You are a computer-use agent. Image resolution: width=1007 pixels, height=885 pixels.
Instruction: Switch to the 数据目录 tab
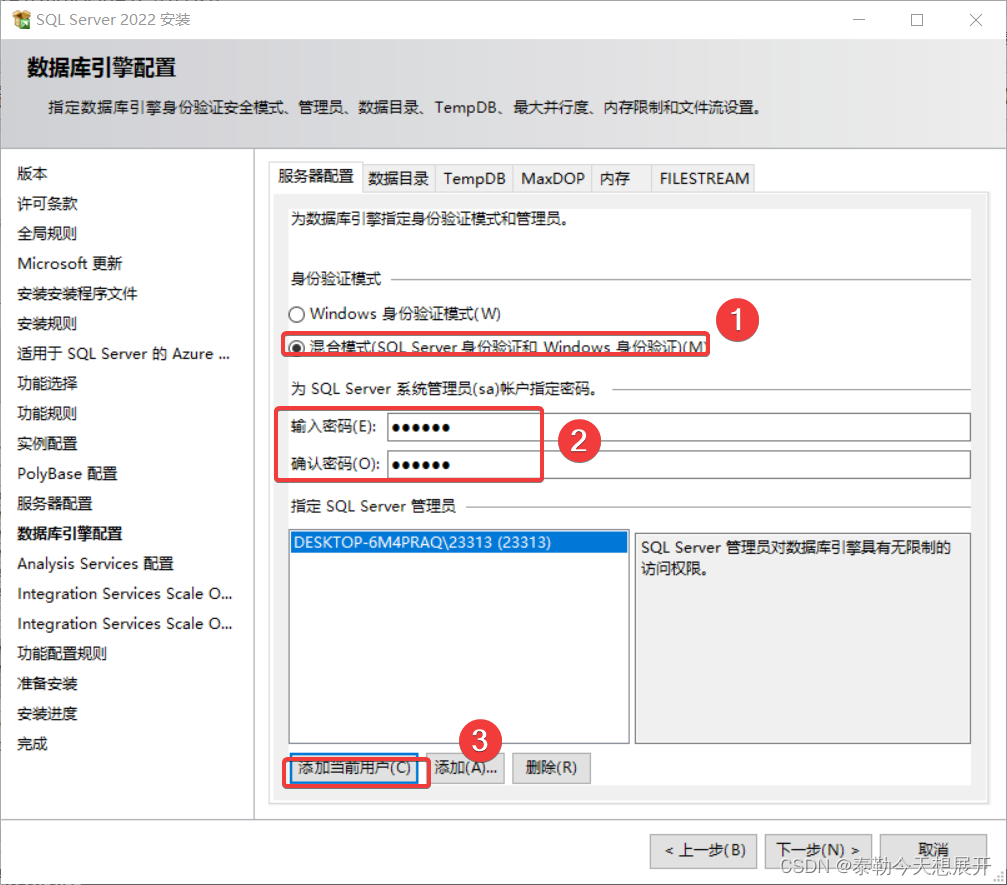tap(398, 179)
